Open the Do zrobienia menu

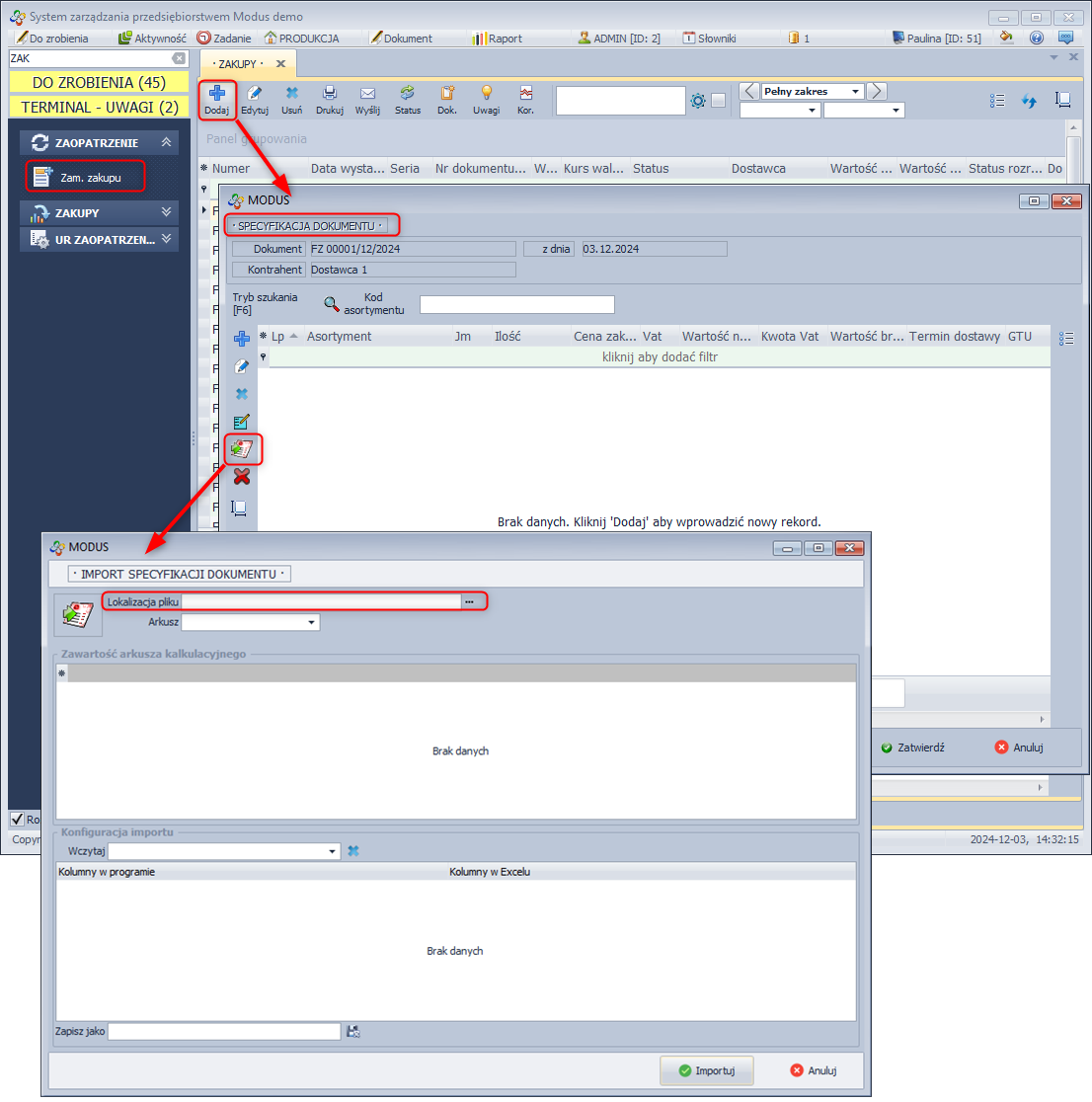(x=52, y=39)
